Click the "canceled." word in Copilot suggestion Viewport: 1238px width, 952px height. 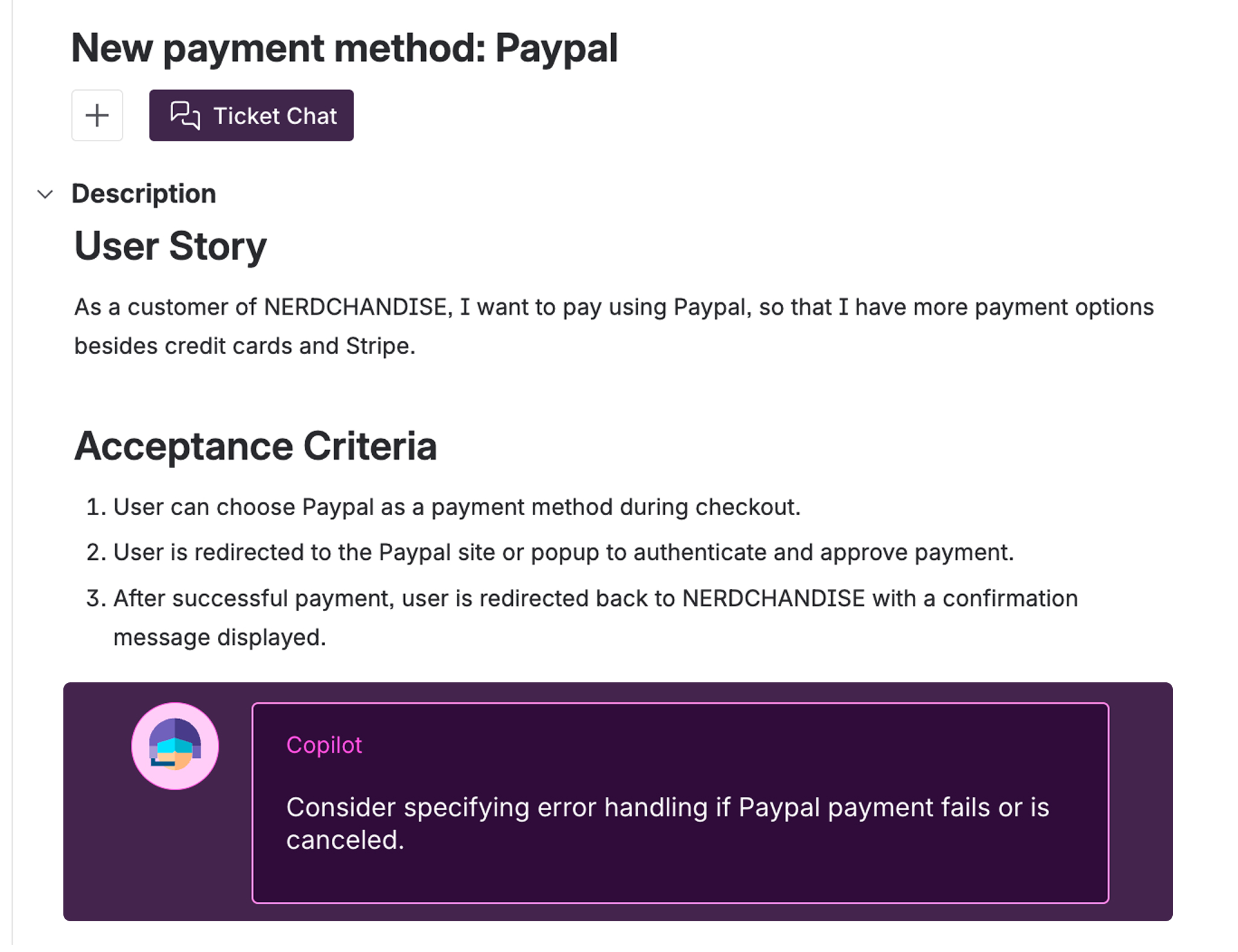(x=345, y=840)
